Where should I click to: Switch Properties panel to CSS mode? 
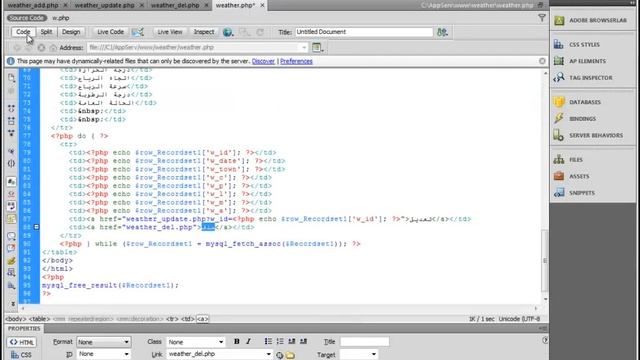click(21, 355)
